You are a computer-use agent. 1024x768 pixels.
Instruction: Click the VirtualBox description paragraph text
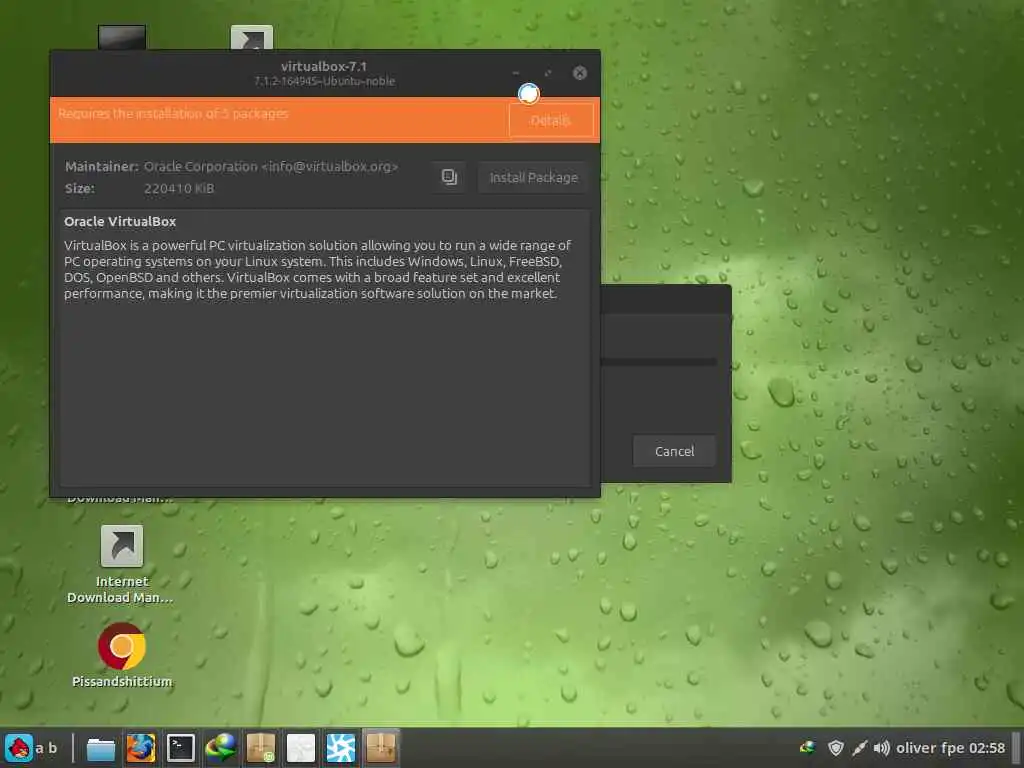point(317,269)
